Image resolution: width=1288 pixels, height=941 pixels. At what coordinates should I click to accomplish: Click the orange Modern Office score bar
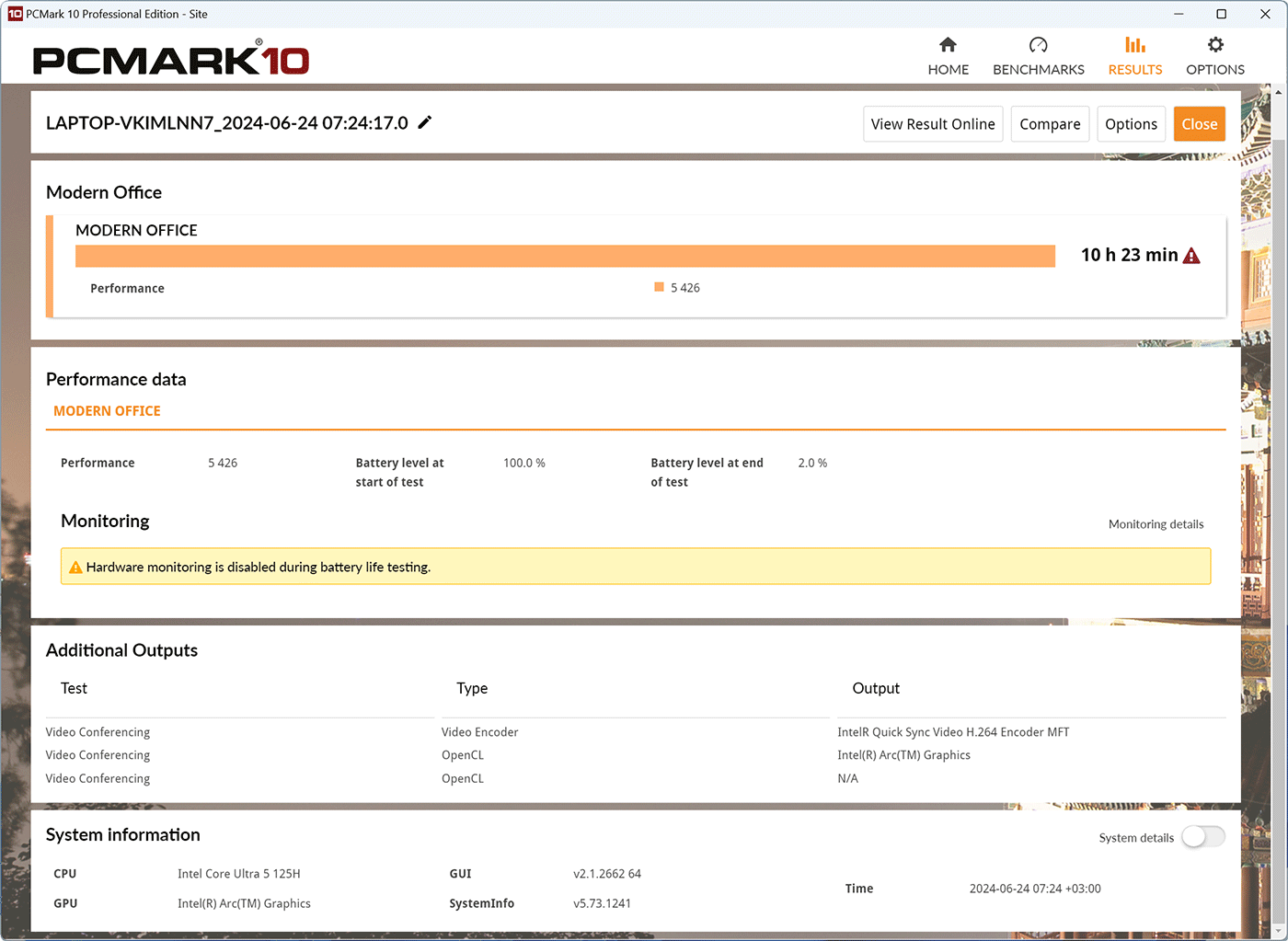click(565, 257)
